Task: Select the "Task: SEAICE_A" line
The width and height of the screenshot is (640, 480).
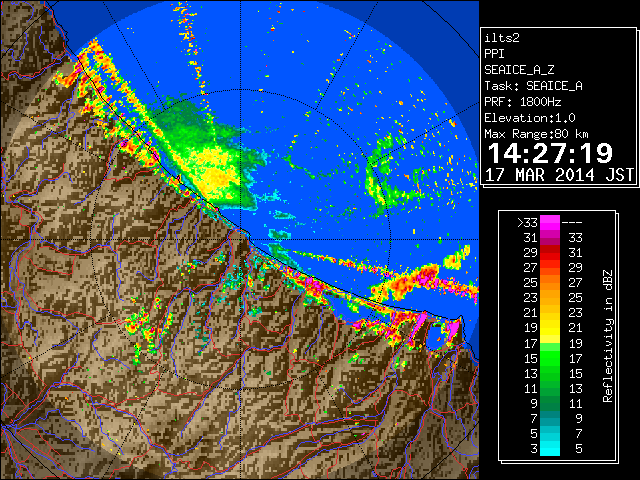Action: [533, 86]
